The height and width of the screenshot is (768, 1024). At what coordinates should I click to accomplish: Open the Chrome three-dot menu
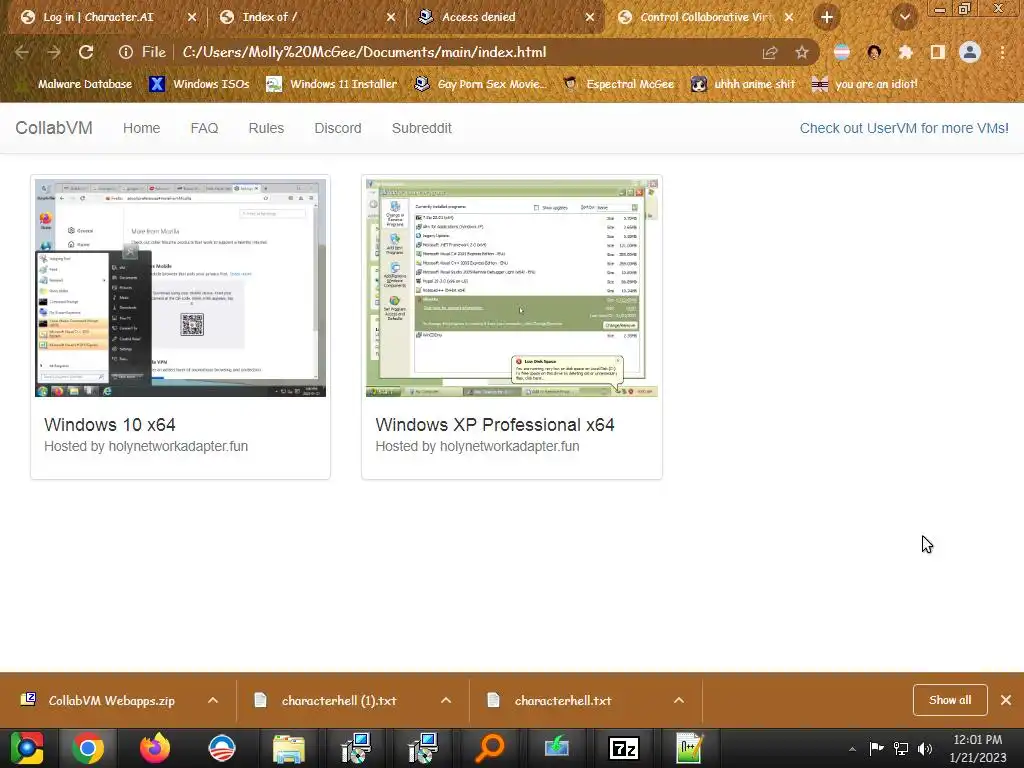tap(1002, 52)
